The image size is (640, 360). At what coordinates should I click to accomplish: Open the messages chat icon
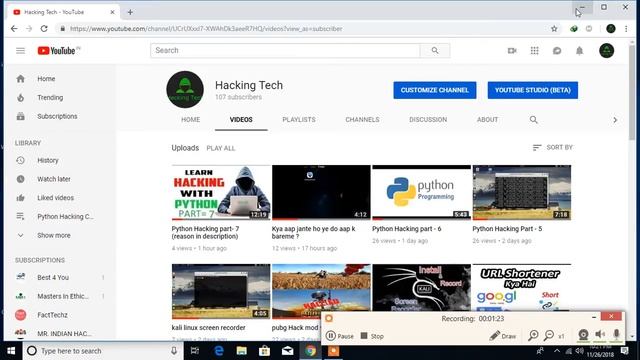pyautogui.click(x=557, y=51)
